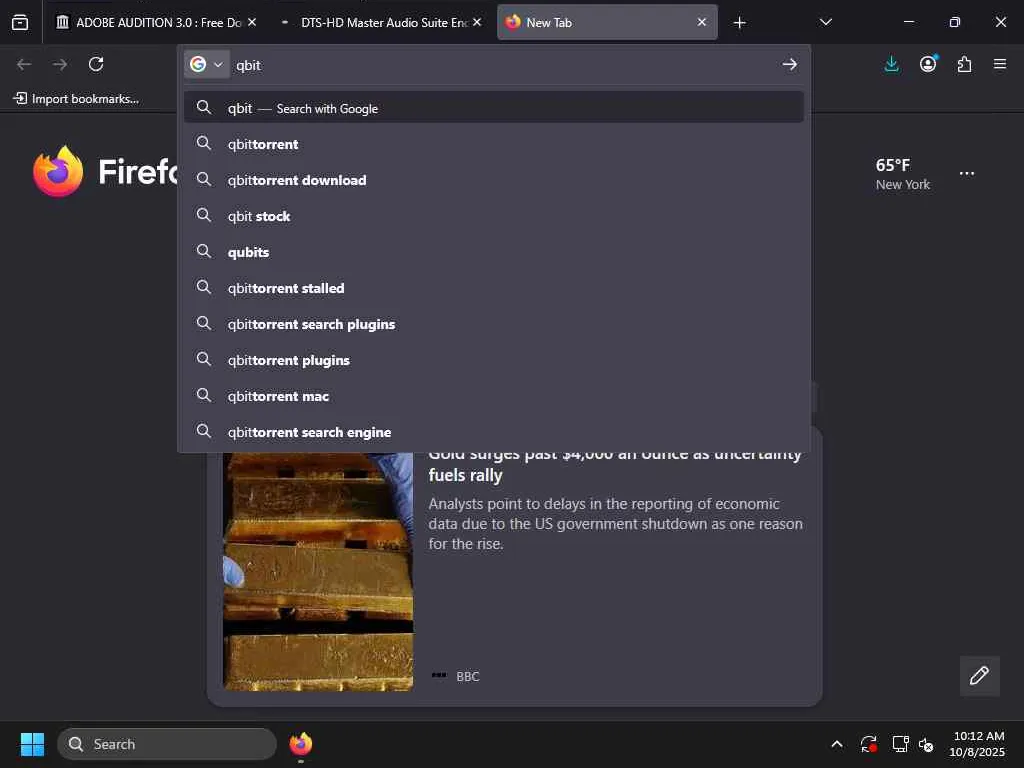Select the New Tab tab

pos(607,22)
